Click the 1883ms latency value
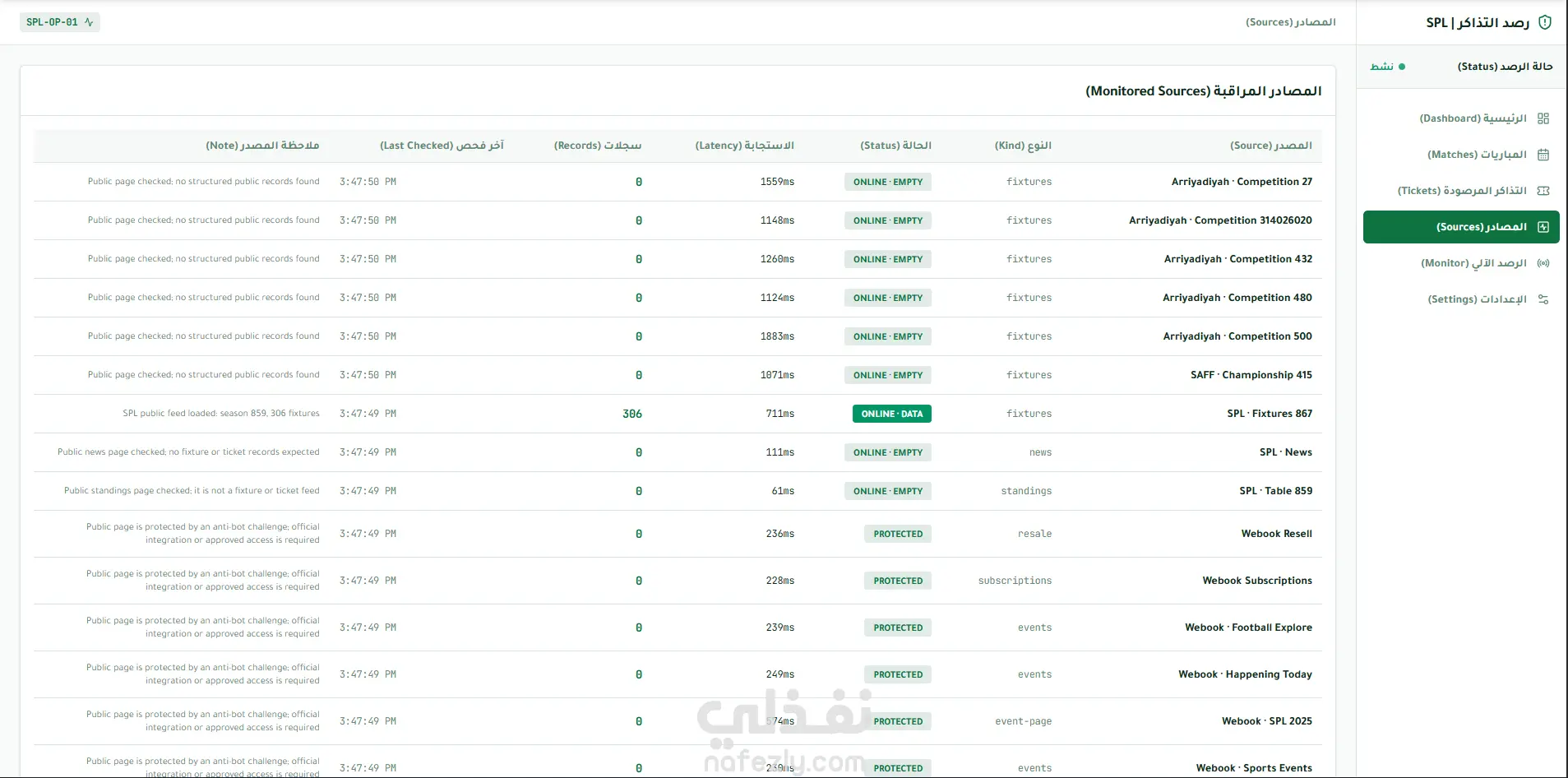The image size is (1568, 778). [x=777, y=336]
